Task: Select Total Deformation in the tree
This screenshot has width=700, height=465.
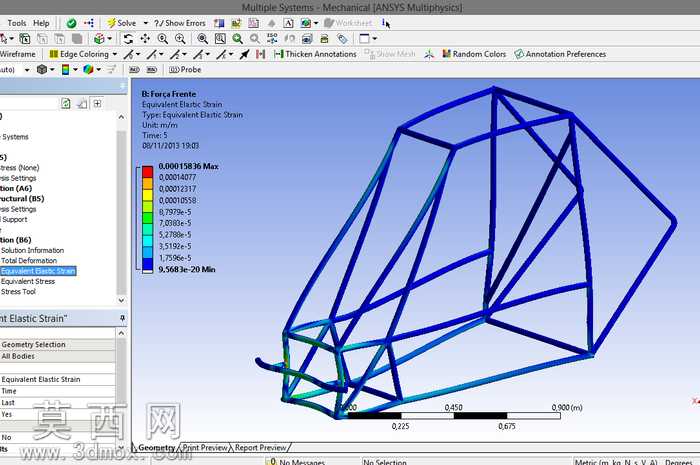Action: pos(29,261)
